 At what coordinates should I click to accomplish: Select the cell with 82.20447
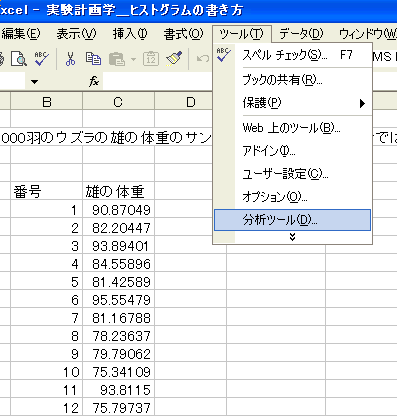coord(118,228)
